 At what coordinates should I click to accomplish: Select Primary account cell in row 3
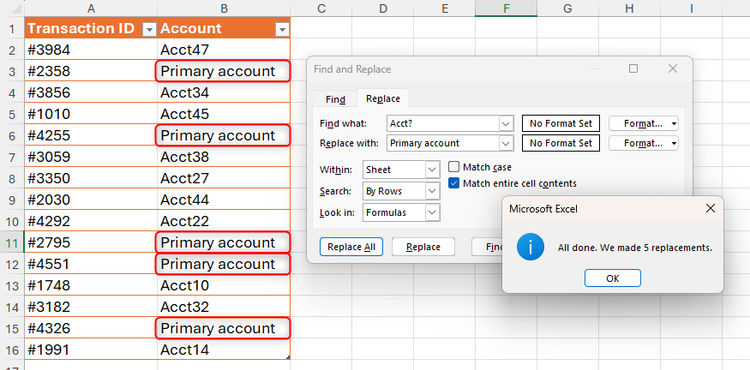pyautogui.click(x=224, y=71)
